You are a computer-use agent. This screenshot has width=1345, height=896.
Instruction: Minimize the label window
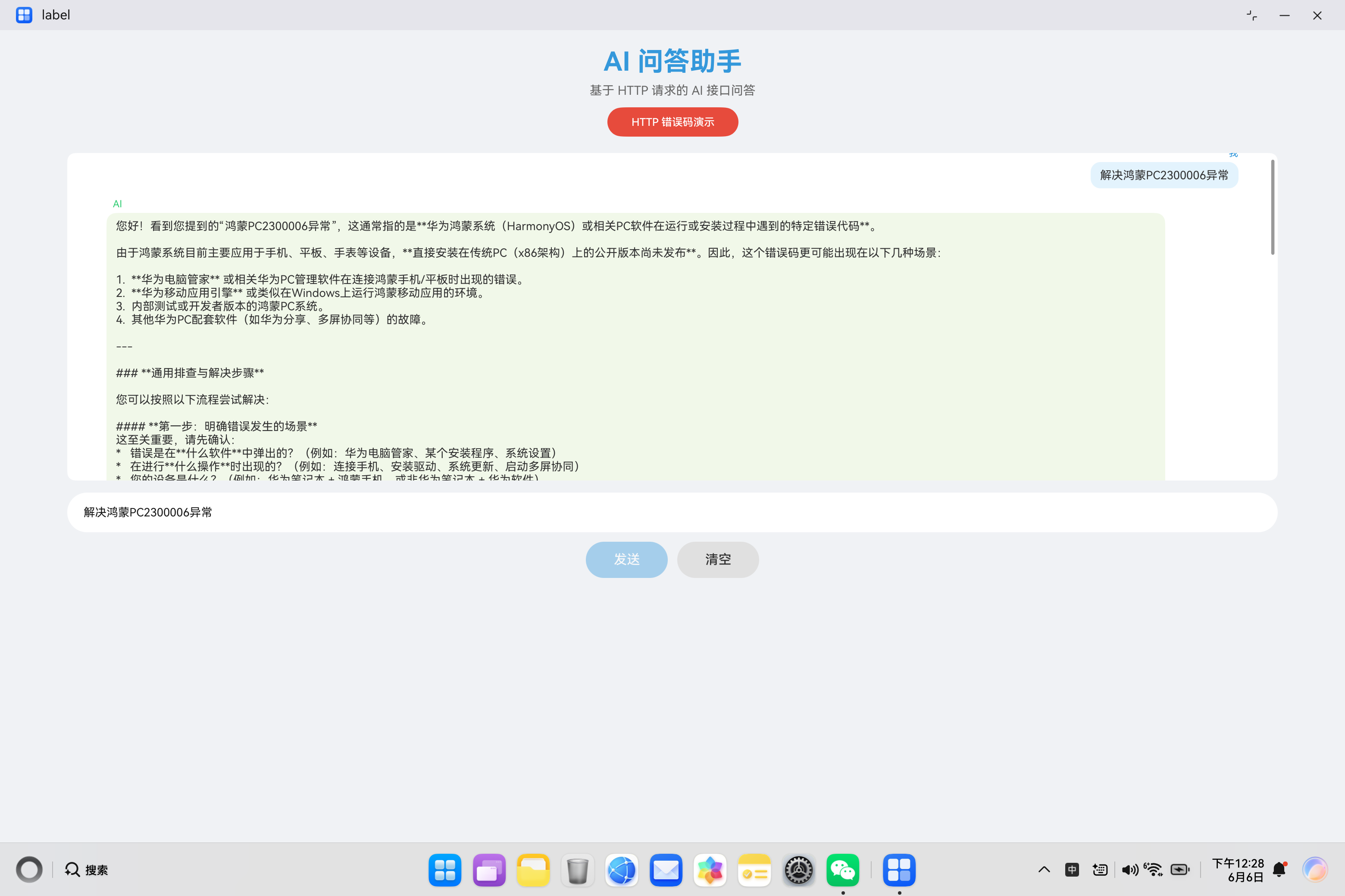pyautogui.click(x=1284, y=16)
